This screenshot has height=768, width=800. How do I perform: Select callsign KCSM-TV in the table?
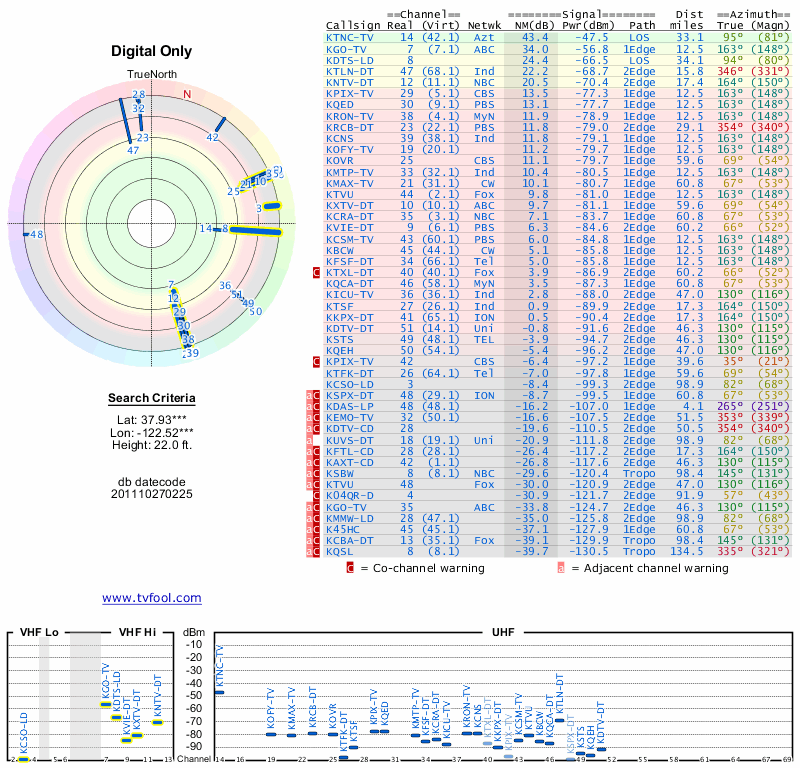350,239
